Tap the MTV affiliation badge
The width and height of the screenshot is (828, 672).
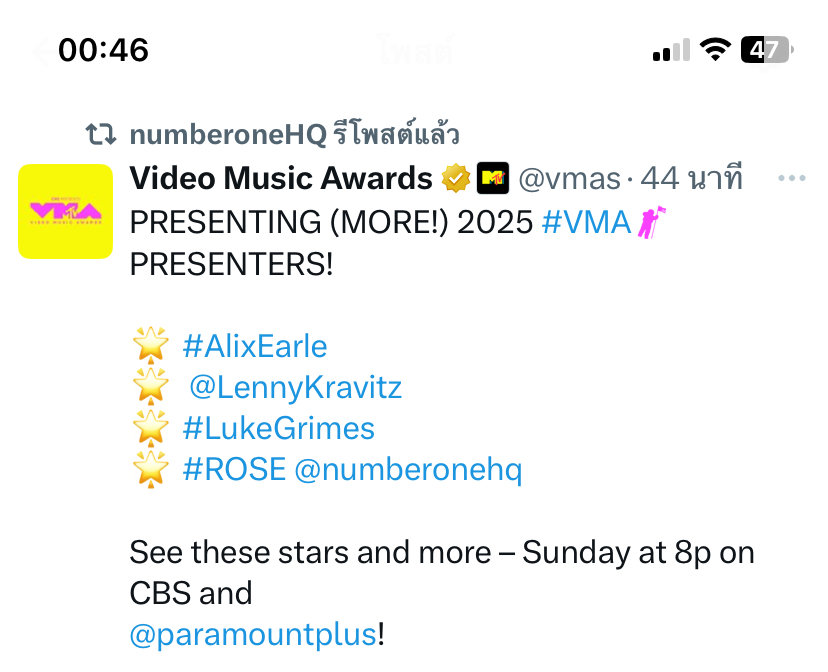pyautogui.click(x=493, y=178)
